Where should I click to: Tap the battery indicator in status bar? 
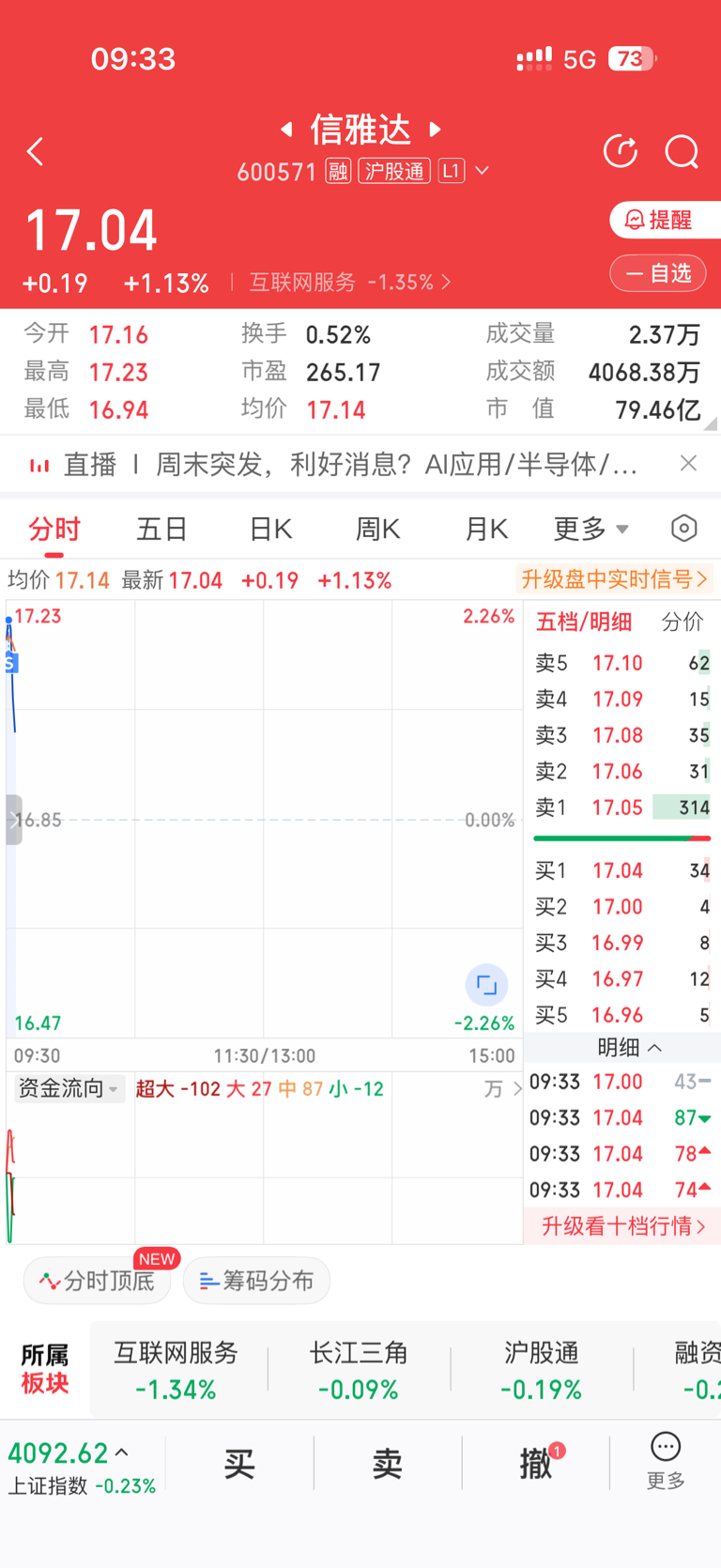(632, 59)
